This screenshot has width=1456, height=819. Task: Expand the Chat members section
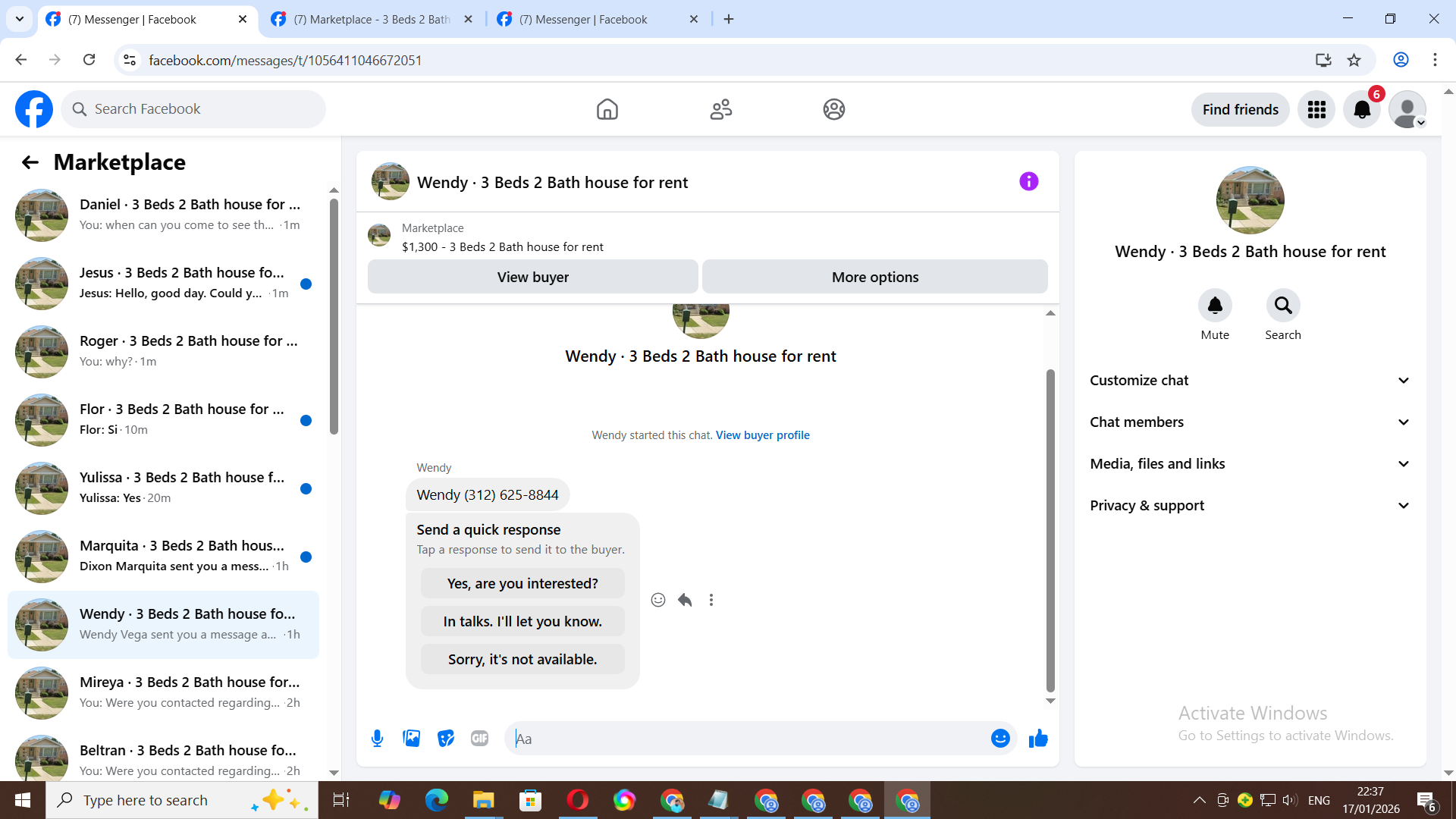pyautogui.click(x=1250, y=422)
